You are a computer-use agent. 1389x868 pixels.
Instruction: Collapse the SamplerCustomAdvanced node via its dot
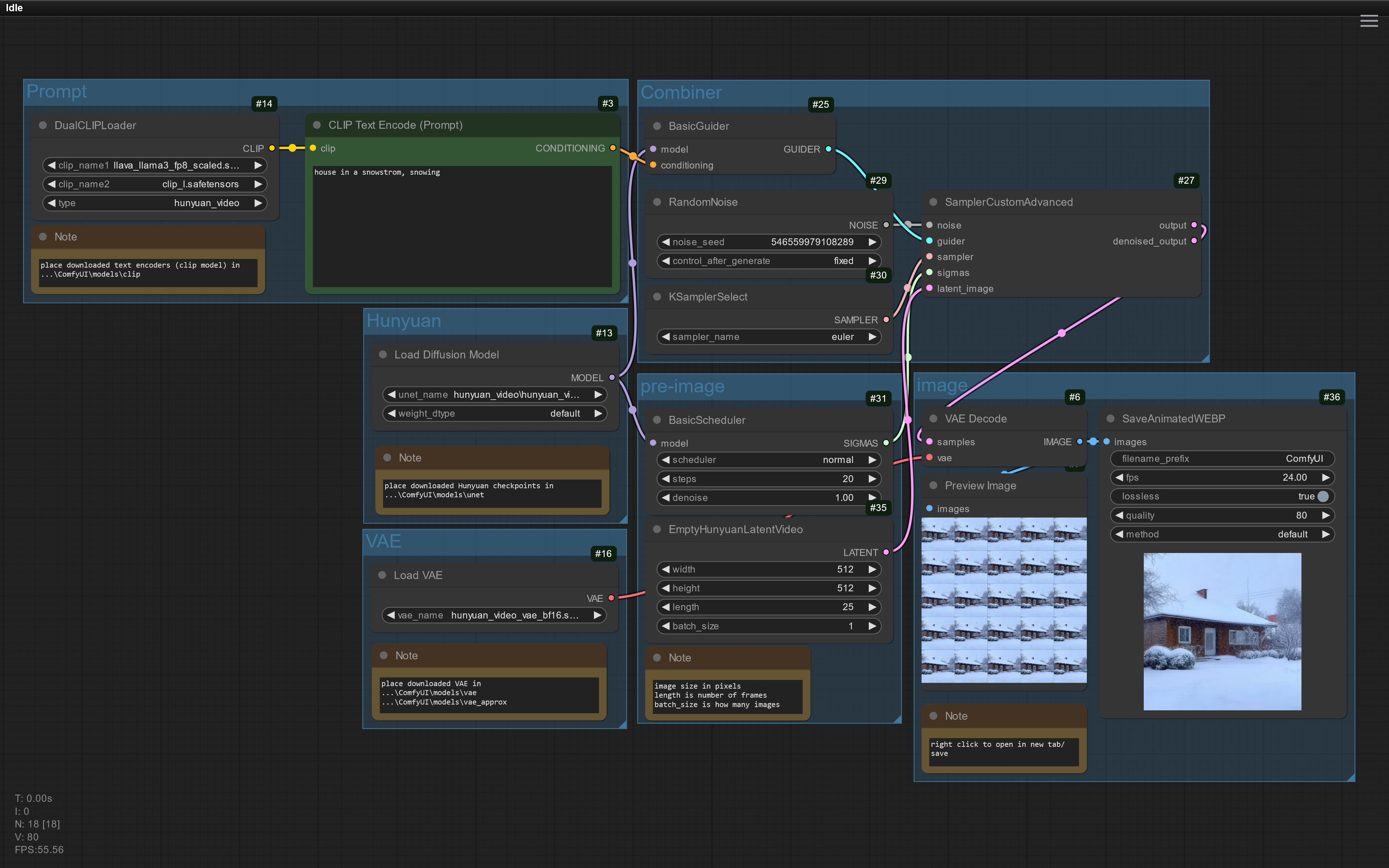(933, 202)
